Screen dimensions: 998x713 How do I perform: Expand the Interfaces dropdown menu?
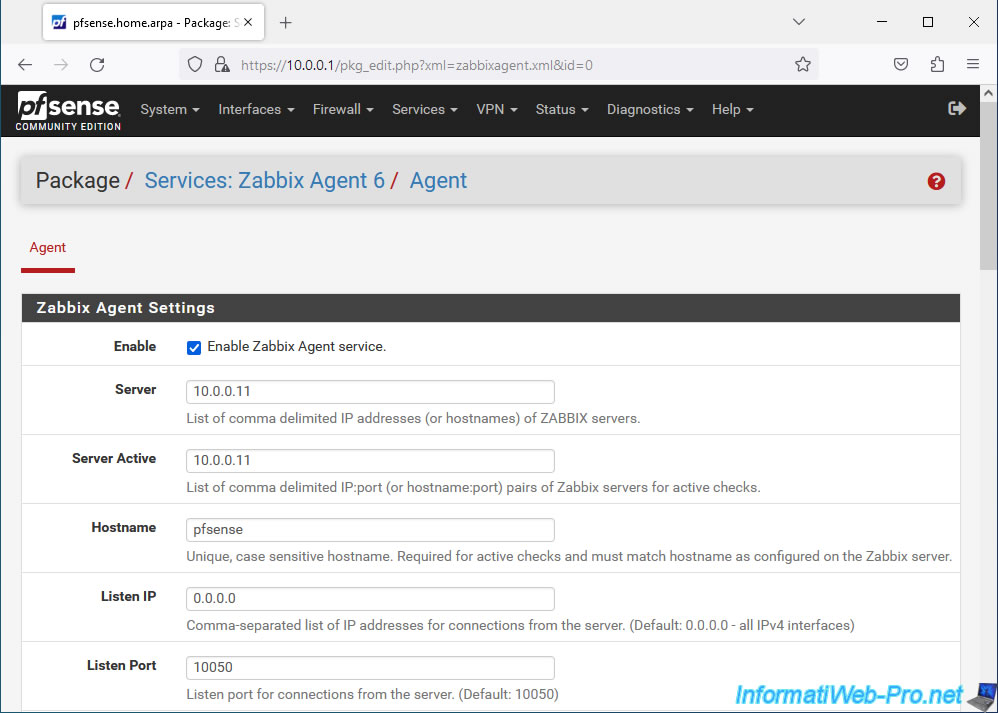click(x=257, y=109)
